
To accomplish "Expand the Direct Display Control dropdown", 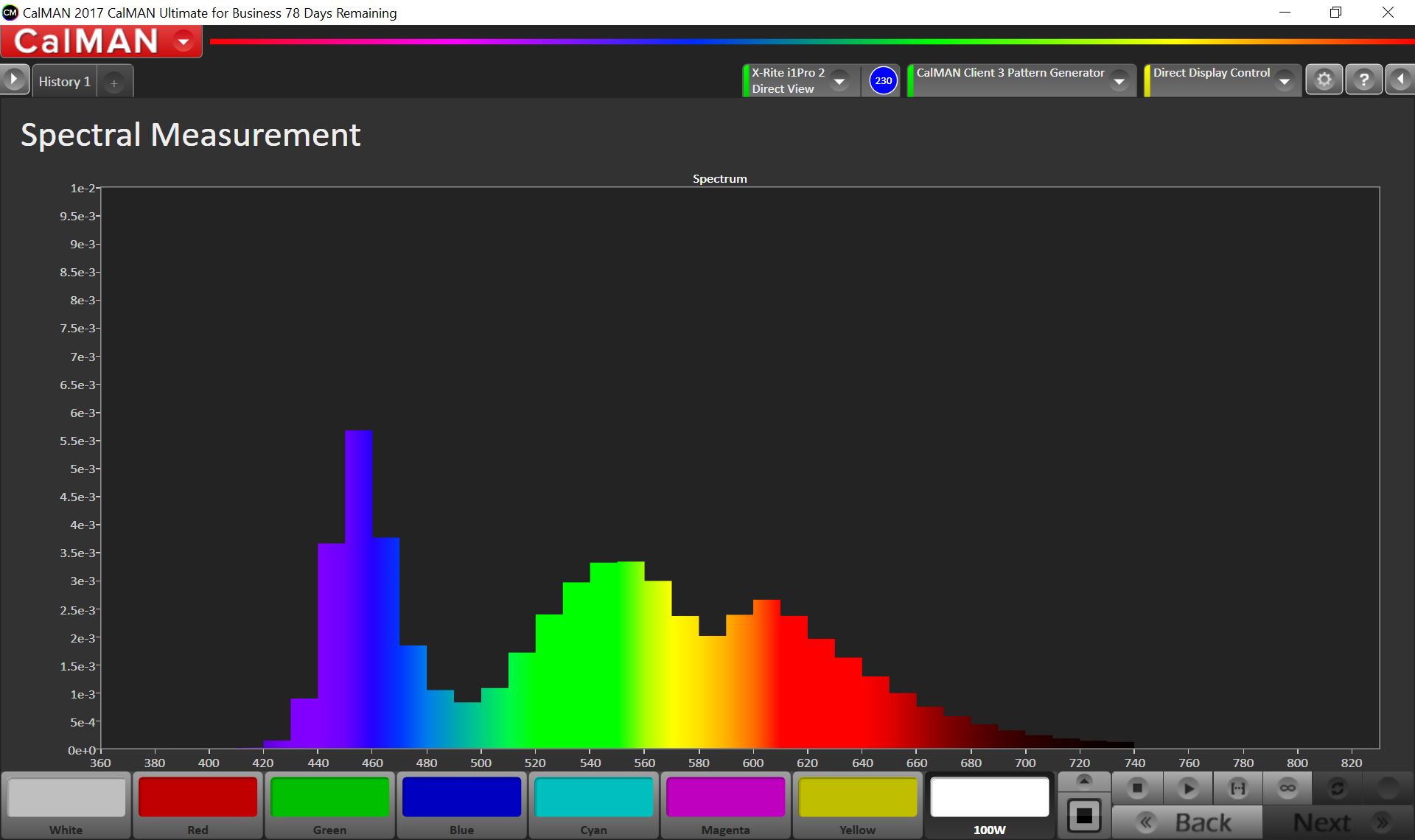I will [x=1285, y=80].
